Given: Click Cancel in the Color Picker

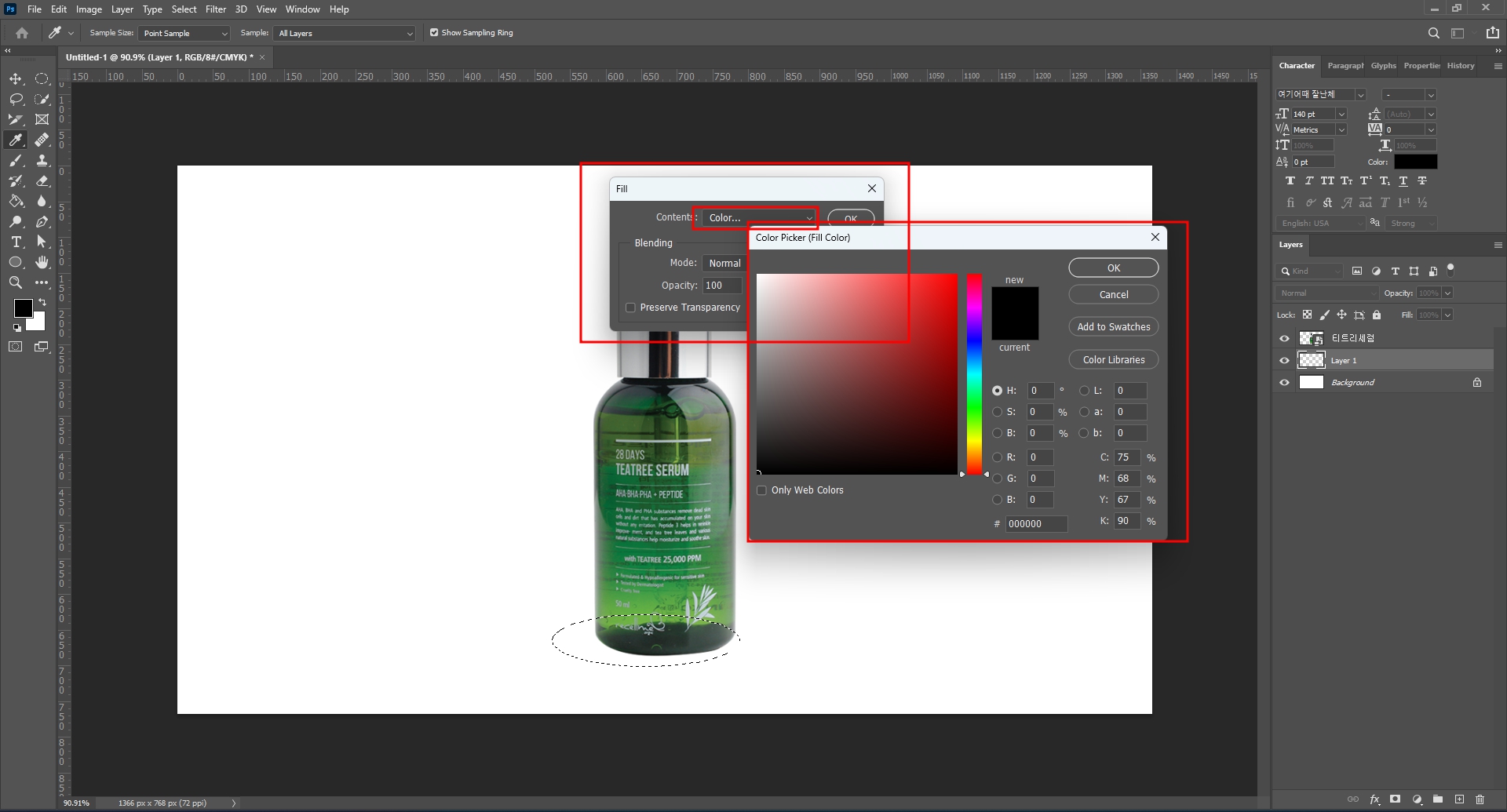Looking at the screenshot, I should 1114,295.
